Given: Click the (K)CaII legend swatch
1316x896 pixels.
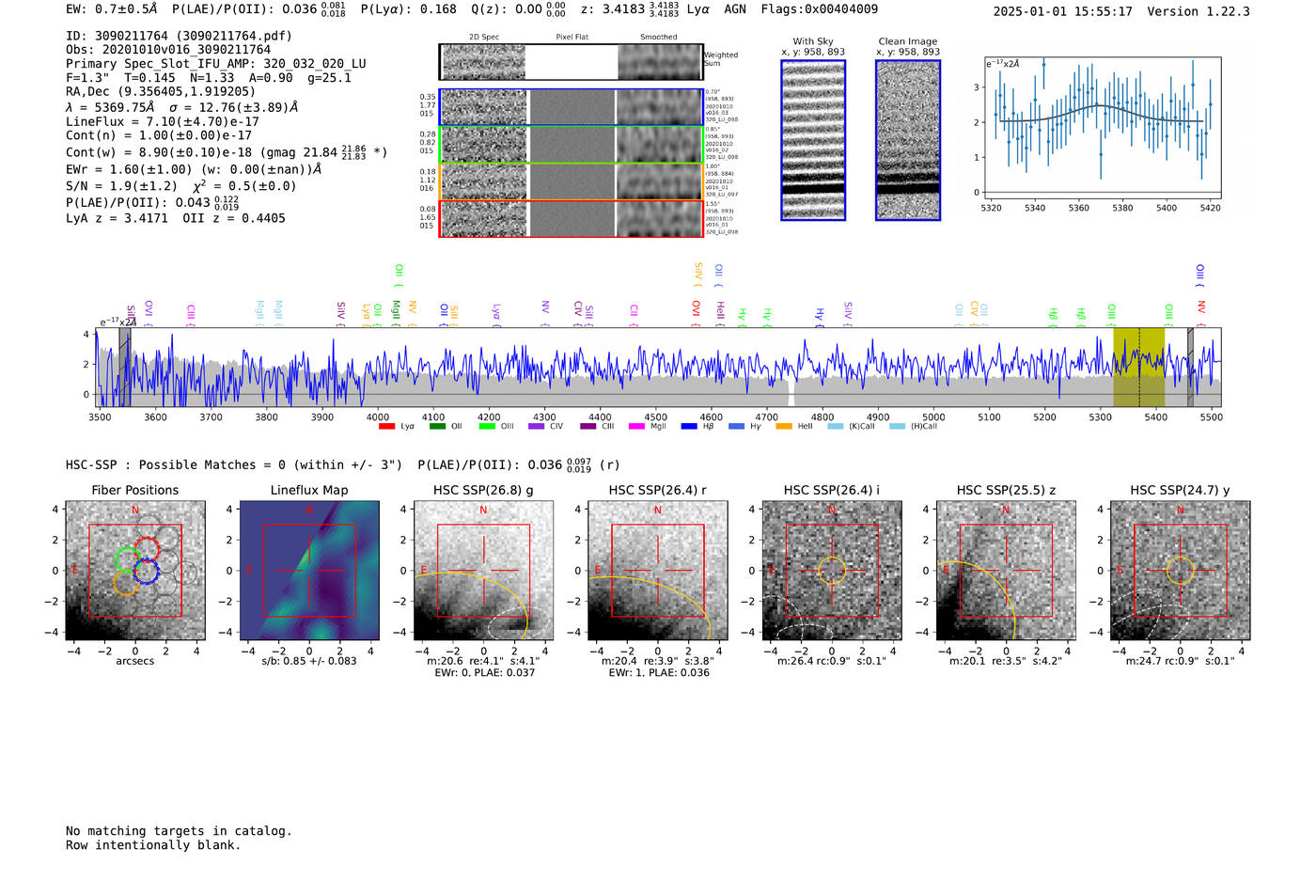Looking at the screenshot, I should click(835, 427).
